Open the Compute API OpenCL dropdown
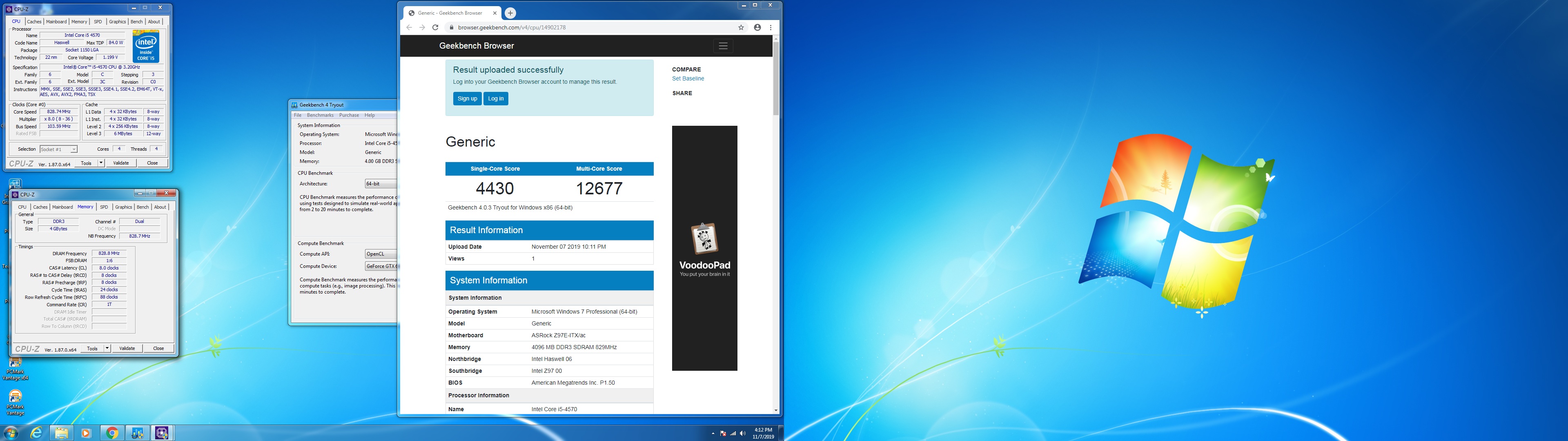 pos(381,254)
